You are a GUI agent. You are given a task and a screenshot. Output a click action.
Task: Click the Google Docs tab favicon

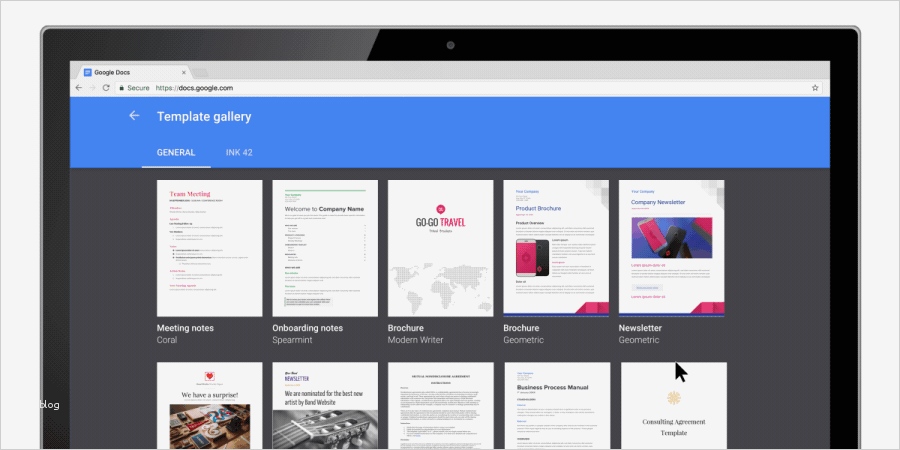pyautogui.click(x=88, y=72)
